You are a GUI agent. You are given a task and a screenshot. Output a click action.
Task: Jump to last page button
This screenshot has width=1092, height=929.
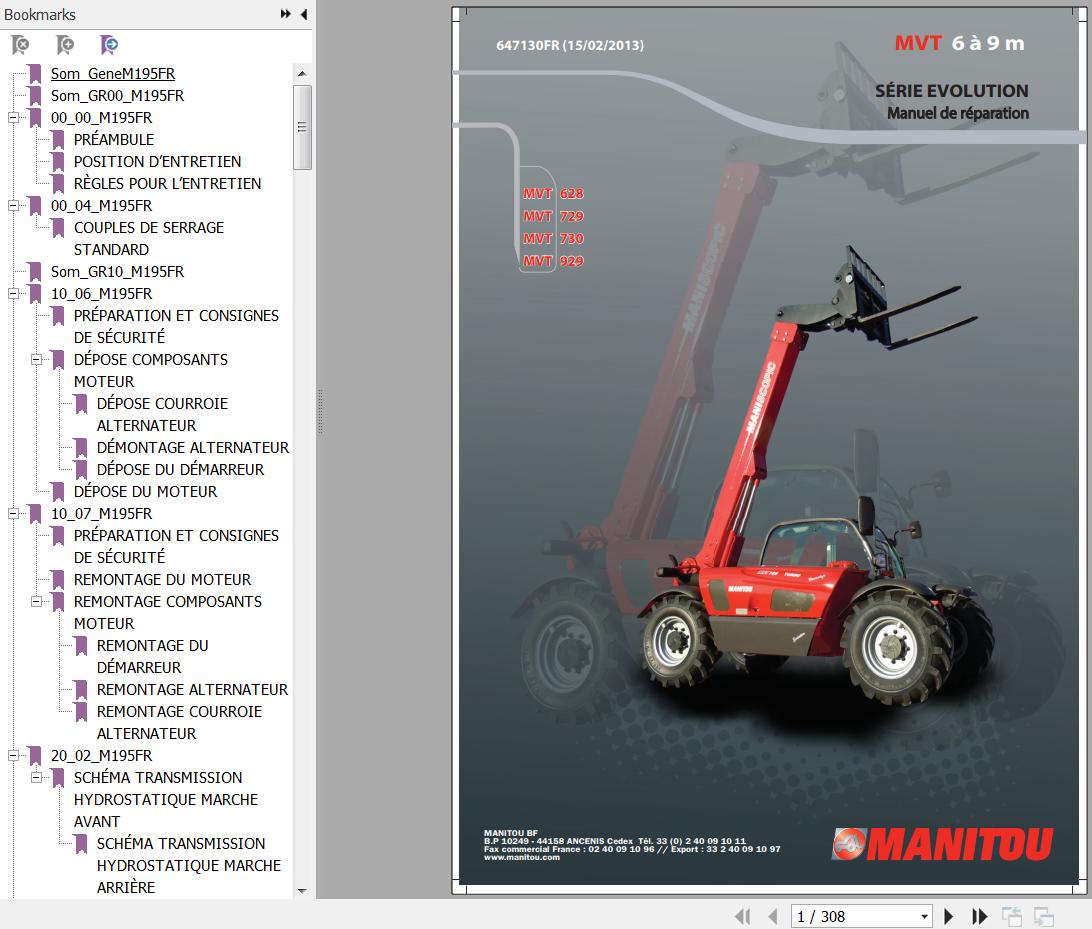click(979, 916)
